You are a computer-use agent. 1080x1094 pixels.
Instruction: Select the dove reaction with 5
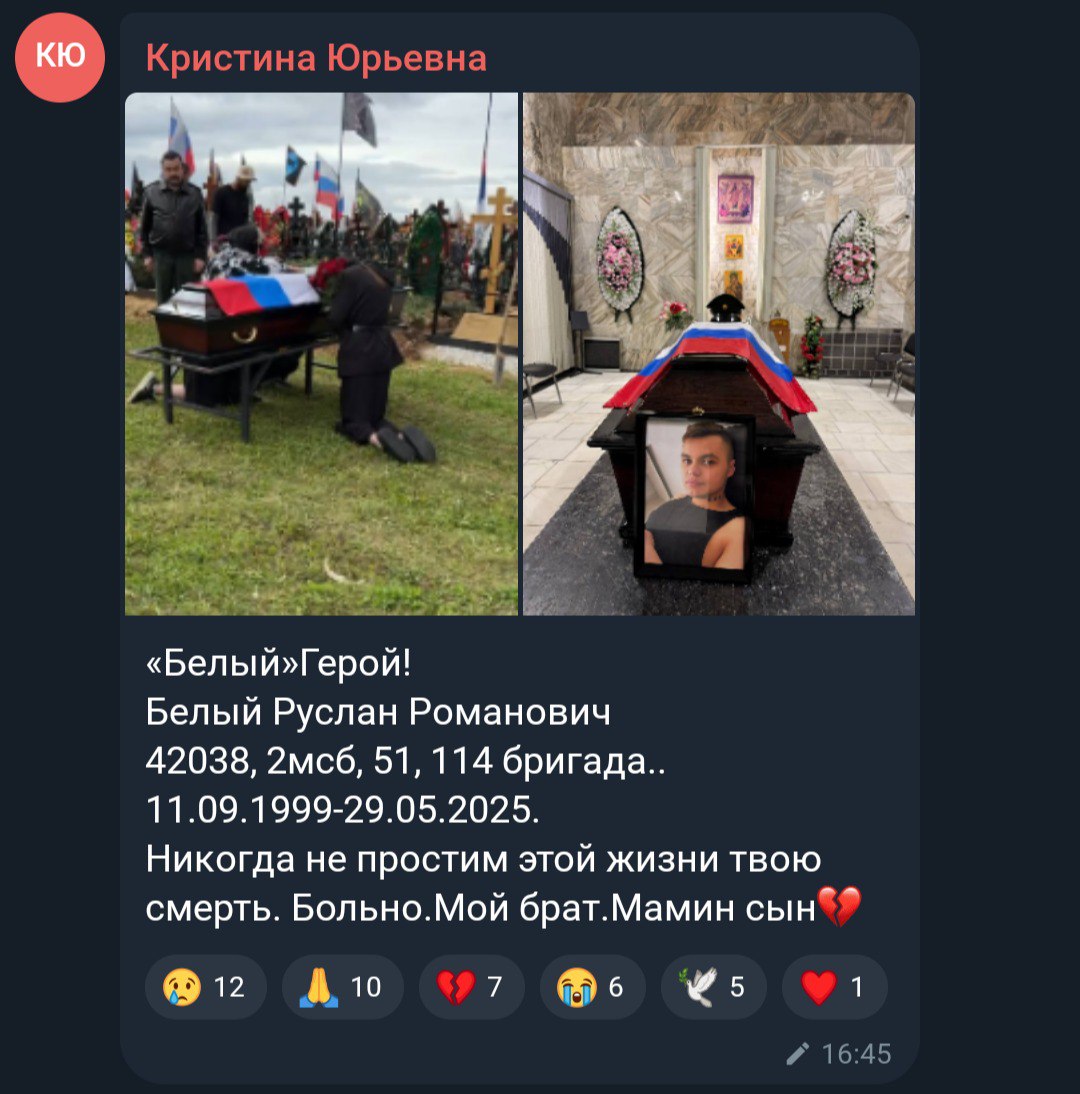pyautogui.click(x=713, y=987)
